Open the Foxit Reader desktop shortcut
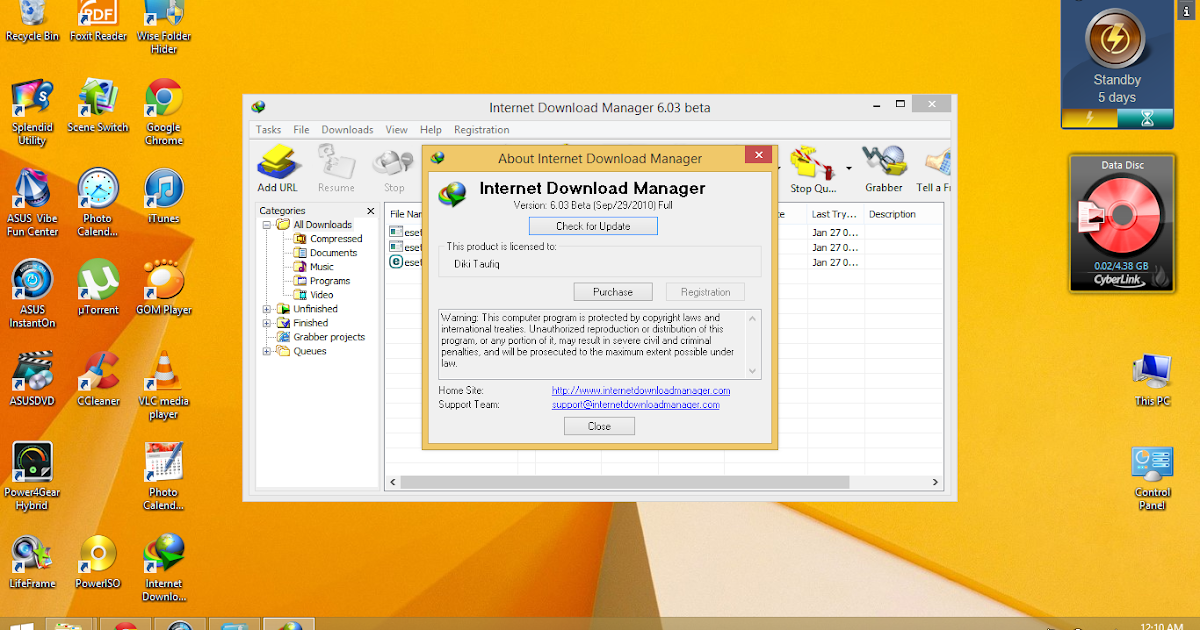This screenshot has height=630, width=1200. (98, 22)
